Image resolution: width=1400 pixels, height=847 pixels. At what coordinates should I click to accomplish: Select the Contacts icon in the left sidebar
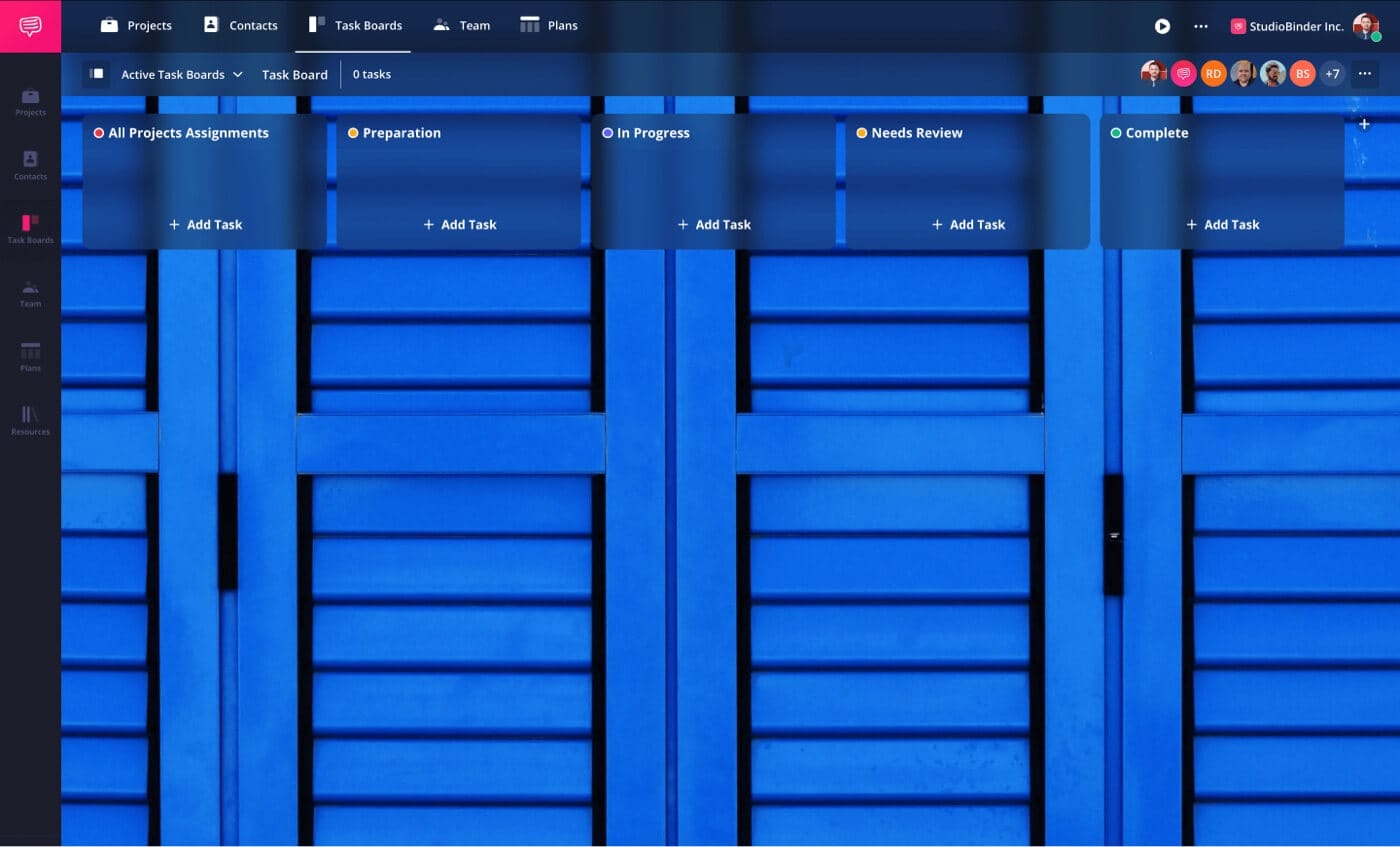pyautogui.click(x=30, y=167)
